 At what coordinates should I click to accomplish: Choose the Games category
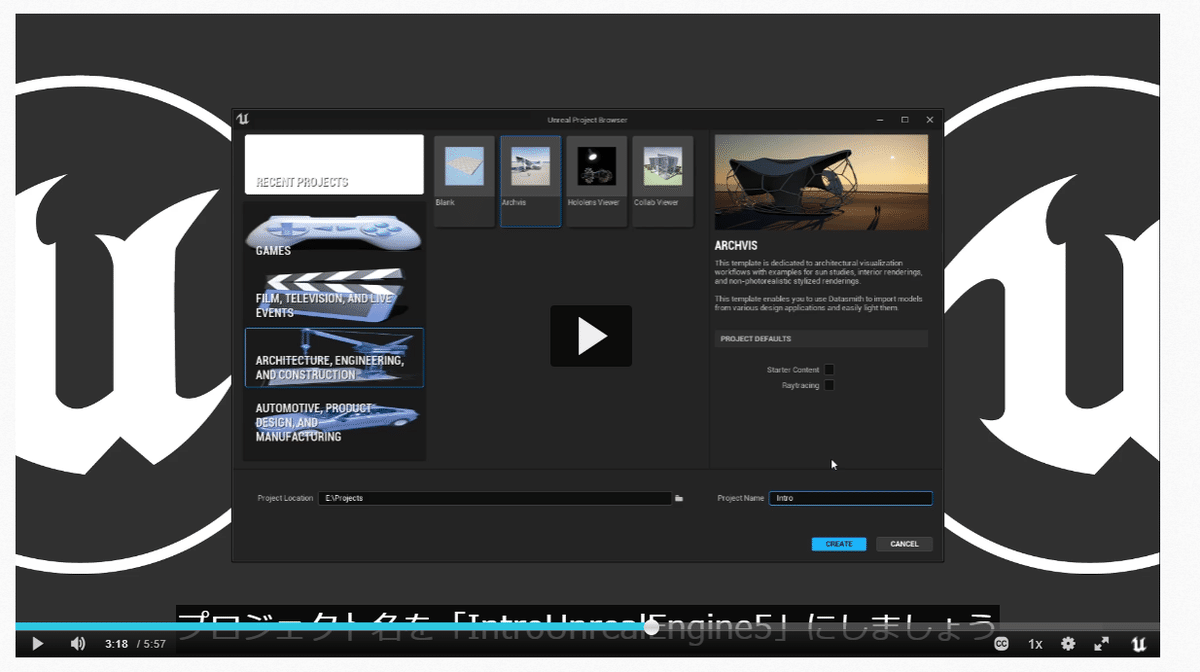click(334, 232)
